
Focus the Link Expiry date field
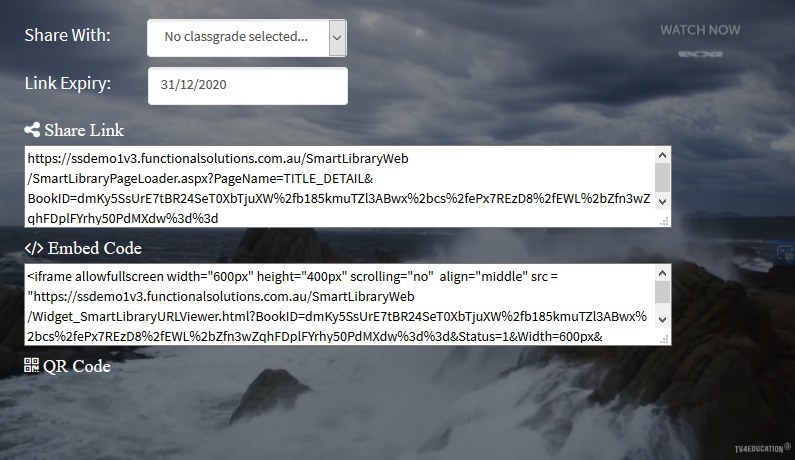[x=248, y=86]
